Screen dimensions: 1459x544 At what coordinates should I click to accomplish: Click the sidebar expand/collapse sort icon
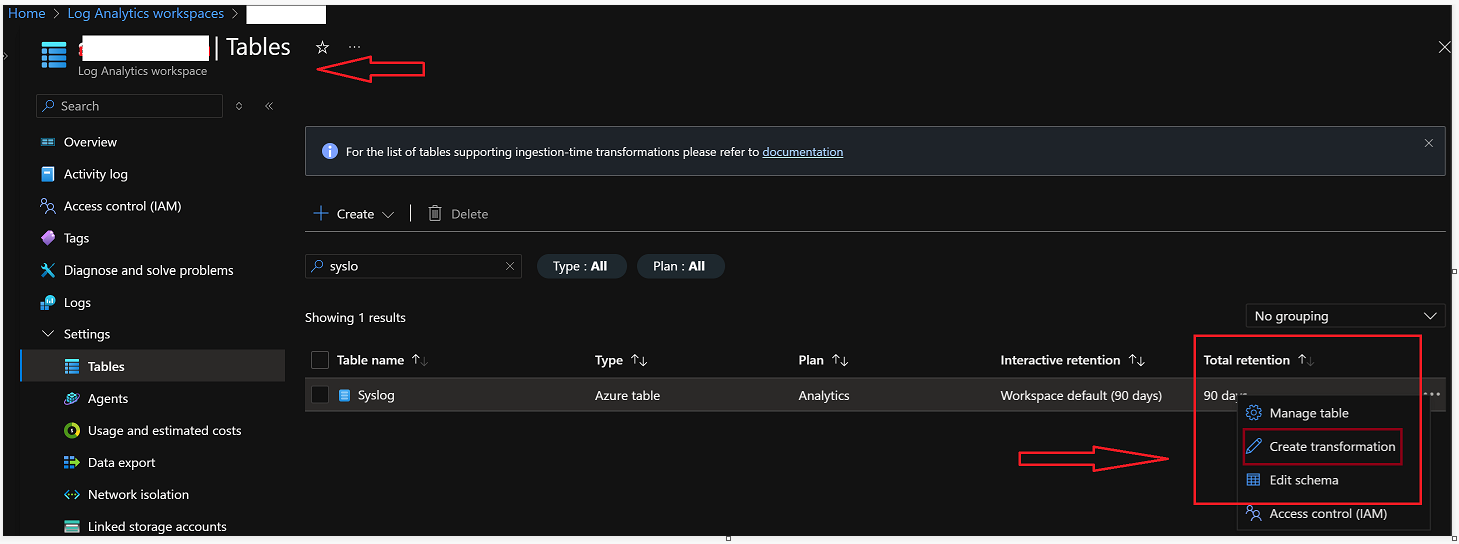click(238, 106)
